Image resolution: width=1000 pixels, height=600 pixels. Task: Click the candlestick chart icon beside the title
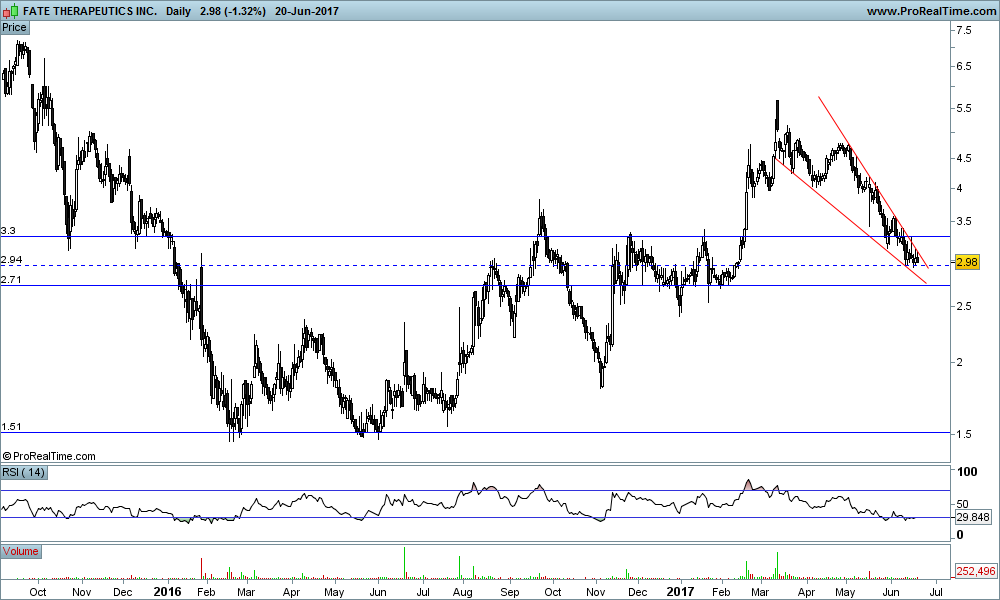pyautogui.click(x=10, y=11)
